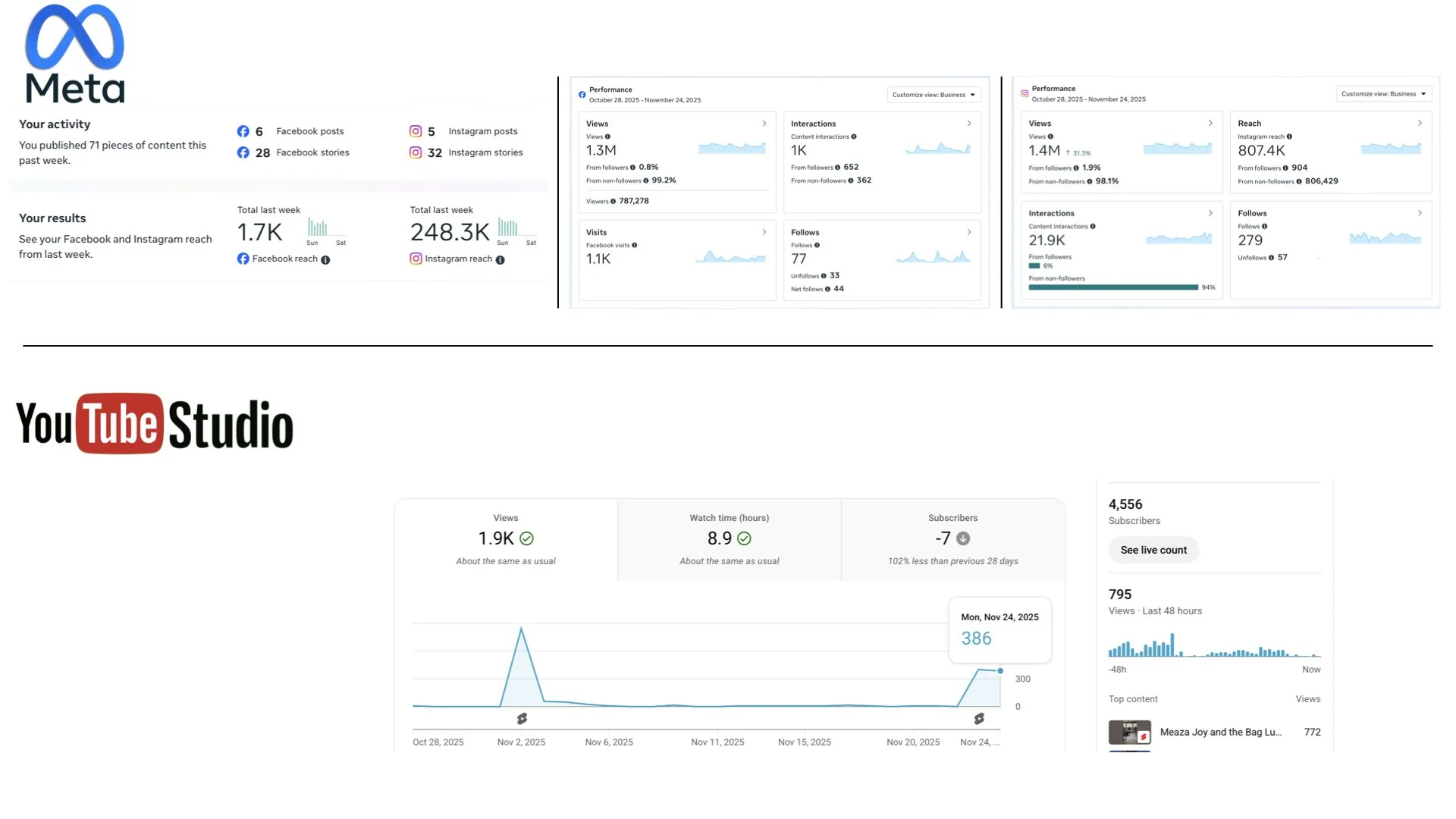This screenshot has width=1456, height=819.
Task: Click the green checkmark beside Watch time 8.9
Action: [744, 538]
